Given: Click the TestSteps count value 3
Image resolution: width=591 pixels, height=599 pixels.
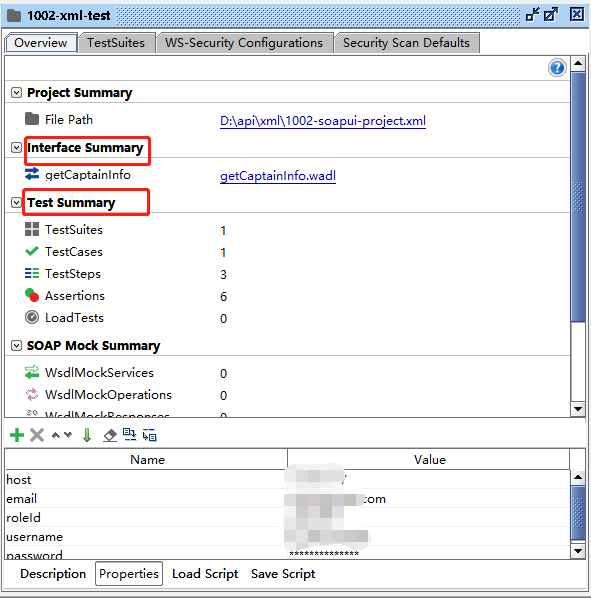Looking at the screenshot, I should (223, 275).
